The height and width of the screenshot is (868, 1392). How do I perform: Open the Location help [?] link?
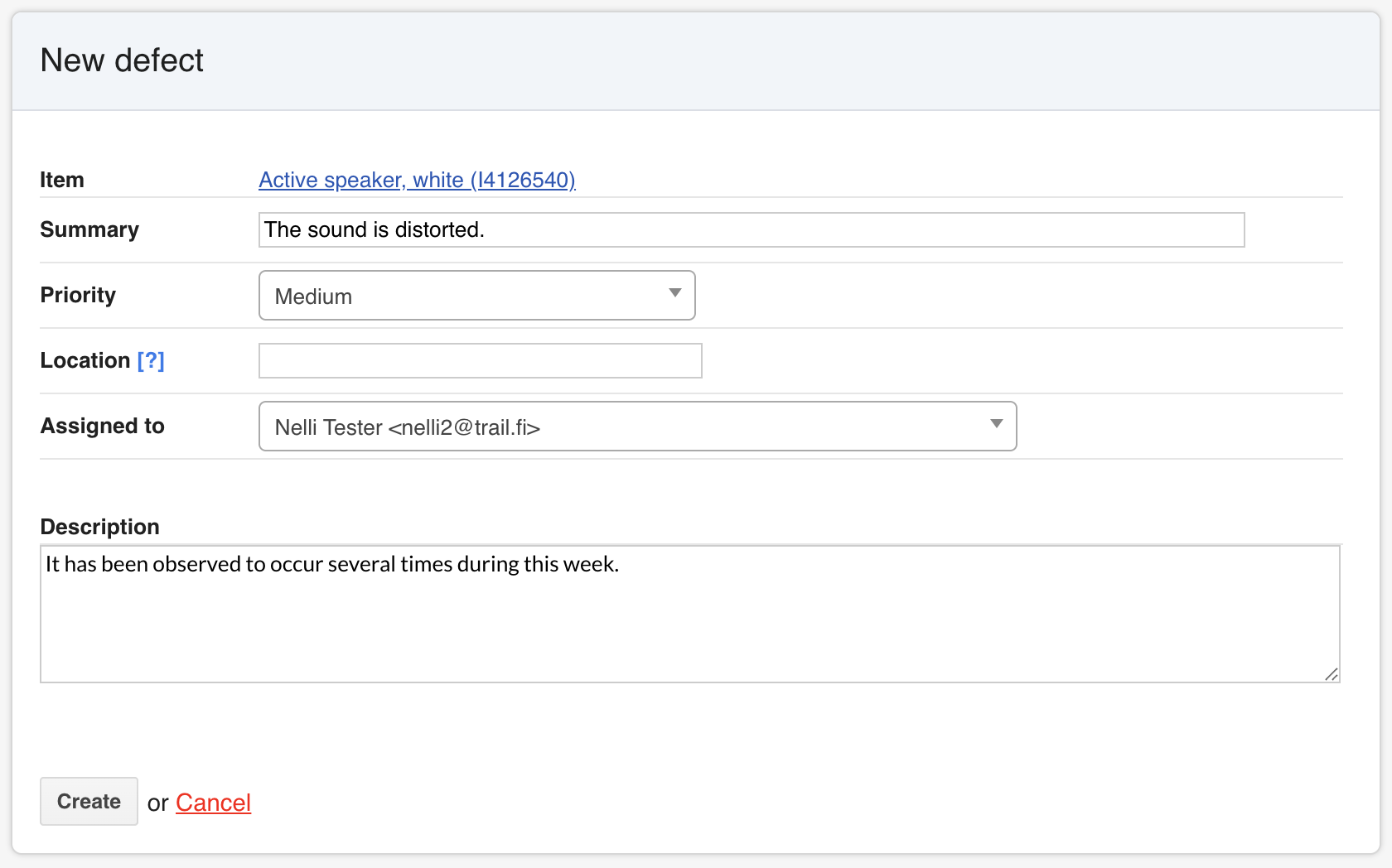point(151,360)
